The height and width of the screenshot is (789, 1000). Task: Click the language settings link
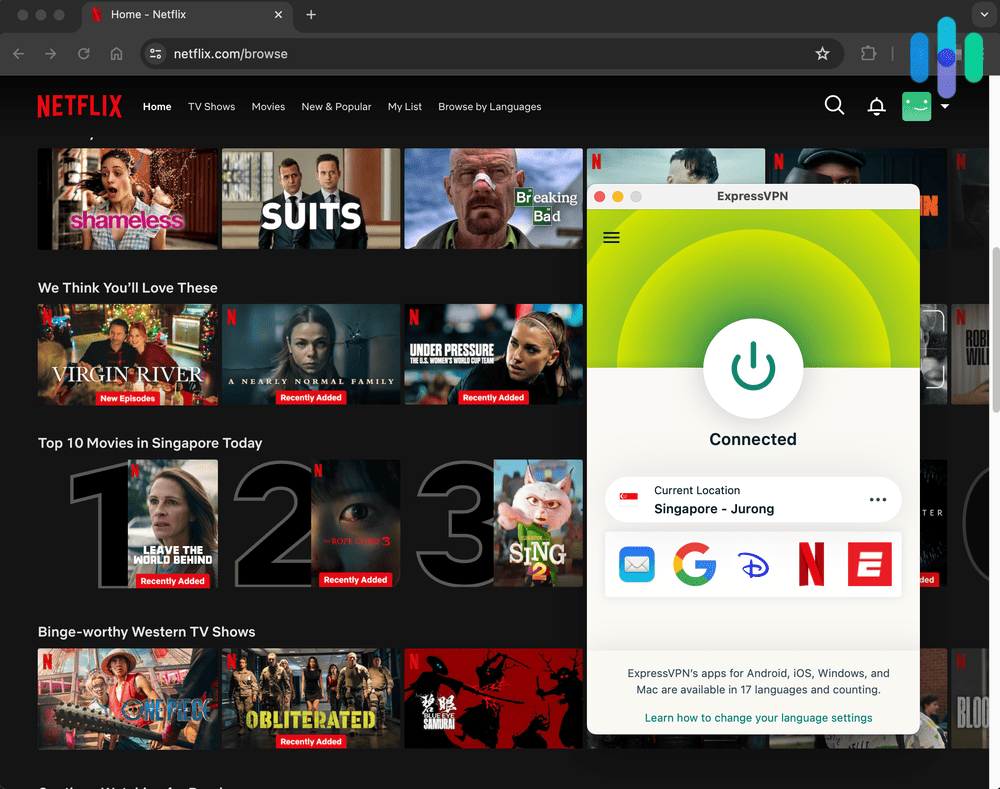[x=758, y=717]
